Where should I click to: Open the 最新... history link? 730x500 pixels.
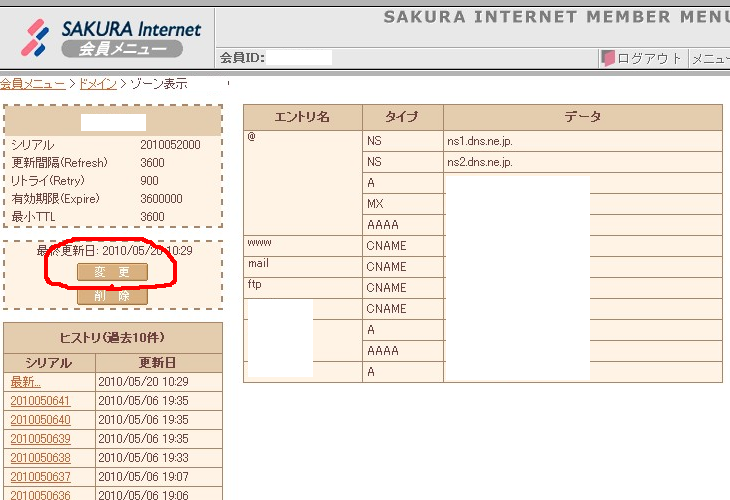(x=27, y=382)
